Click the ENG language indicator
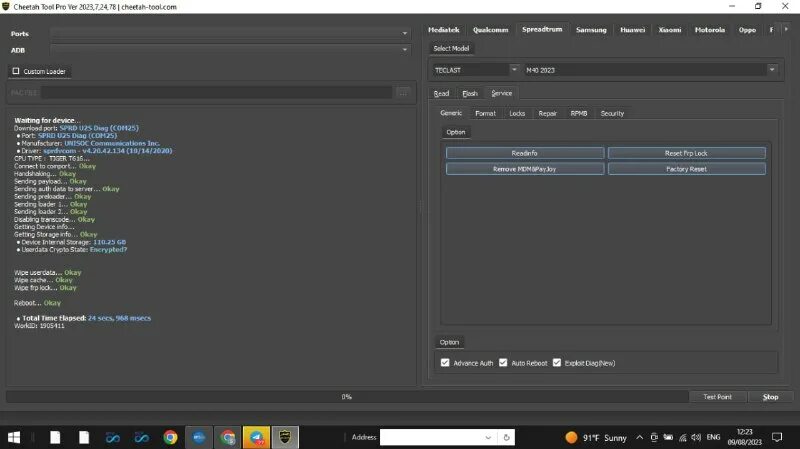Viewport: 800px width, 449px height. [713, 437]
